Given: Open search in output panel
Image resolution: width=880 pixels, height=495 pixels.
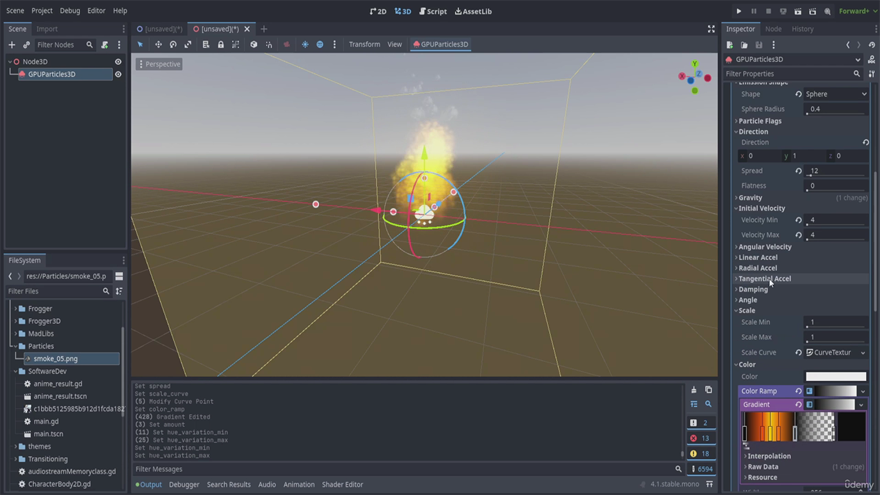Looking at the screenshot, I should (708, 404).
